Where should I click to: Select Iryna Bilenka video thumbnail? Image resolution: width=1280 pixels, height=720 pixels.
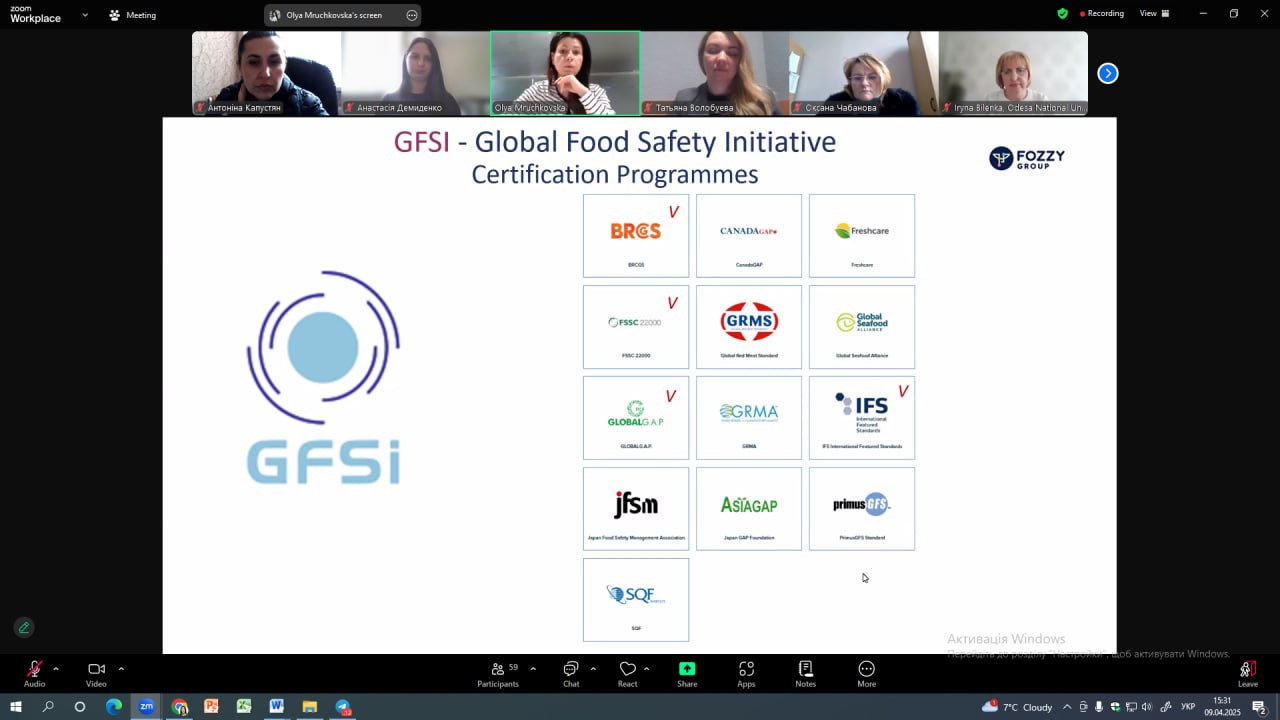[1013, 73]
